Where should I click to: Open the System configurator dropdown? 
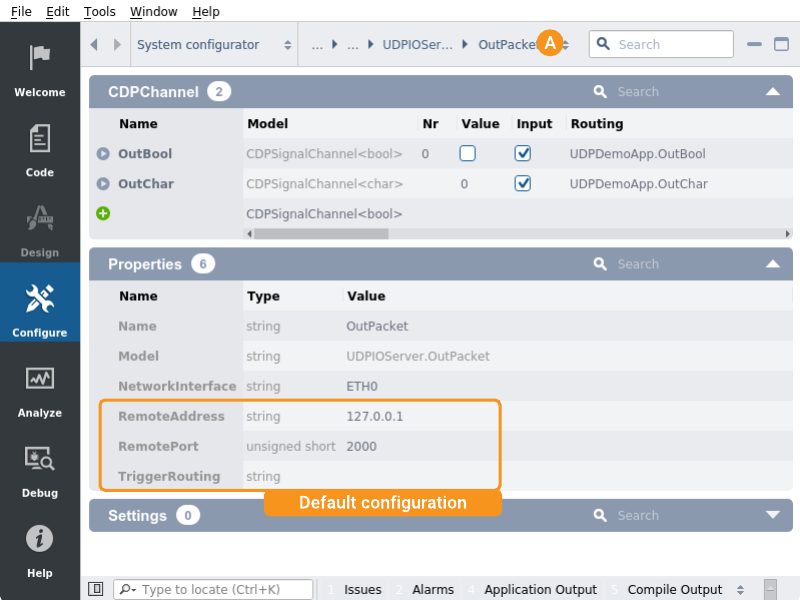coord(214,45)
